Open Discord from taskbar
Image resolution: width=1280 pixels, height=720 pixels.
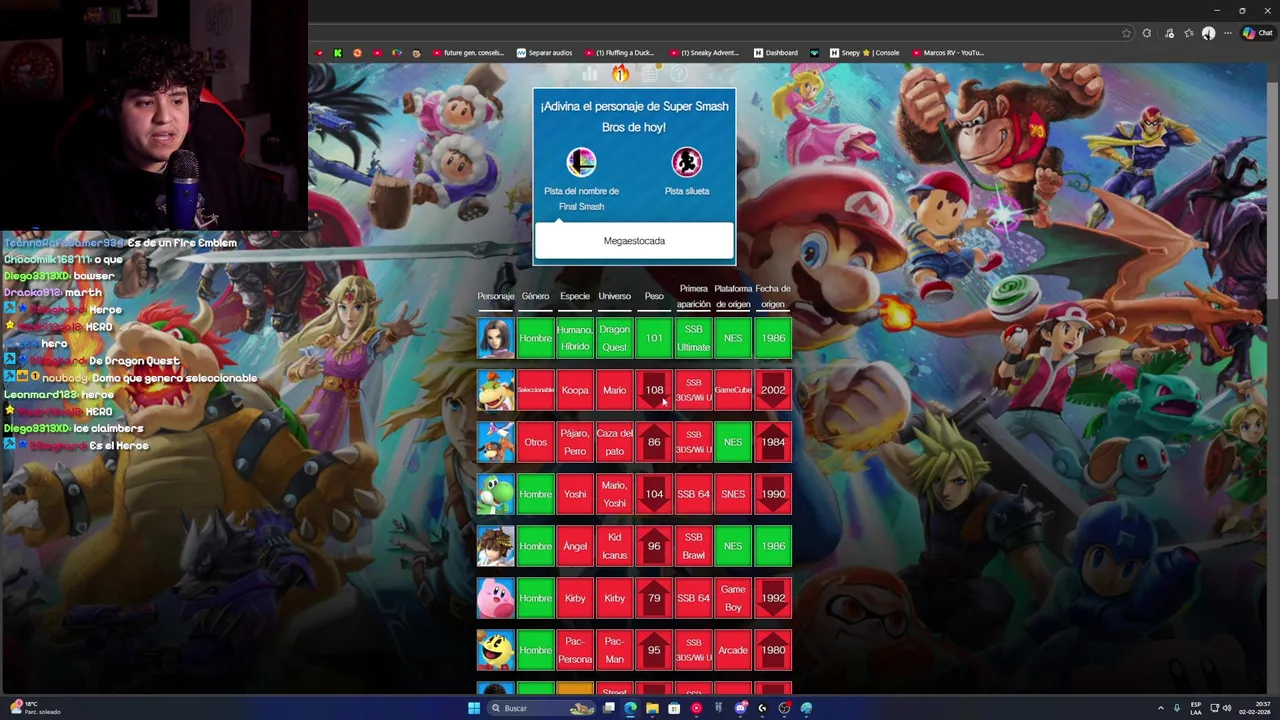tap(740, 708)
